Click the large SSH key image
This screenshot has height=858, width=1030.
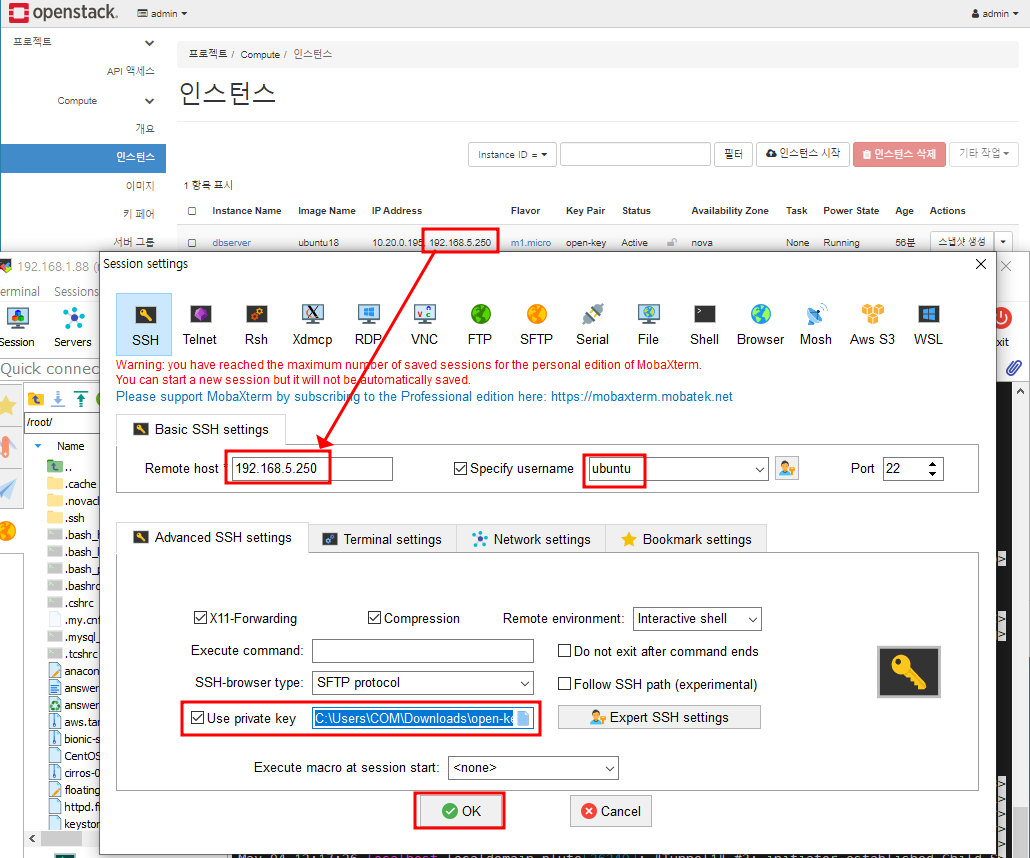click(x=909, y=671)
